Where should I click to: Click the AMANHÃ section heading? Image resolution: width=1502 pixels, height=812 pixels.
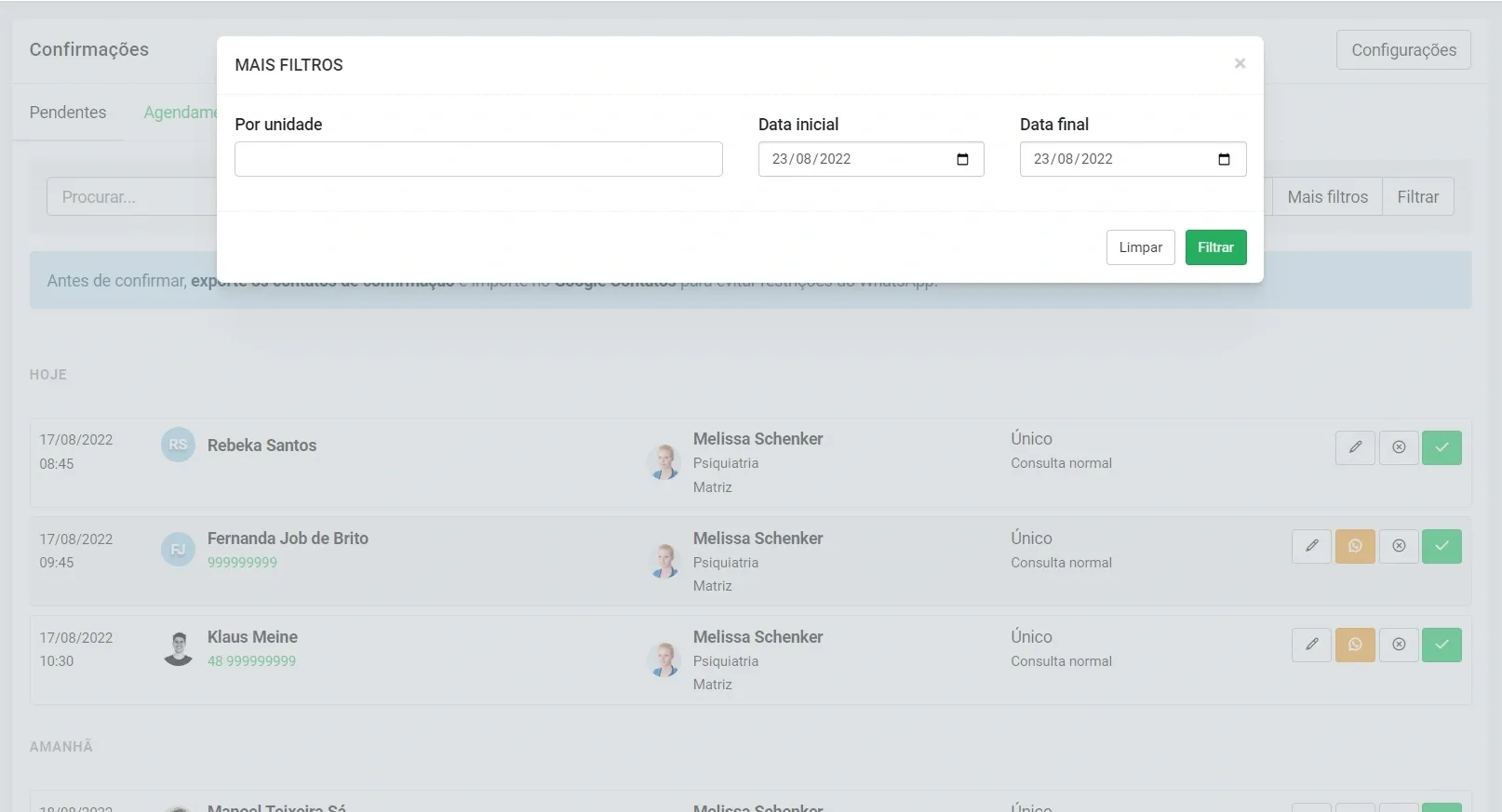pos(61,747)
